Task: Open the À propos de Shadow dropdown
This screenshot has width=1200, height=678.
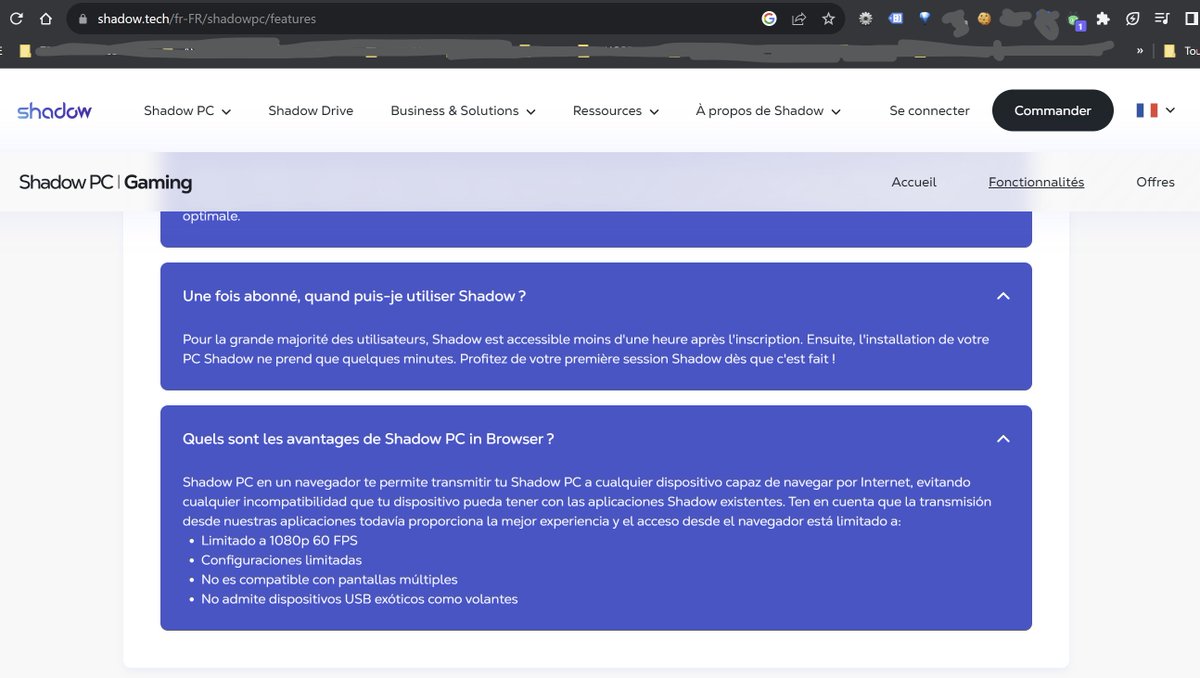Action: click(768, 111)
